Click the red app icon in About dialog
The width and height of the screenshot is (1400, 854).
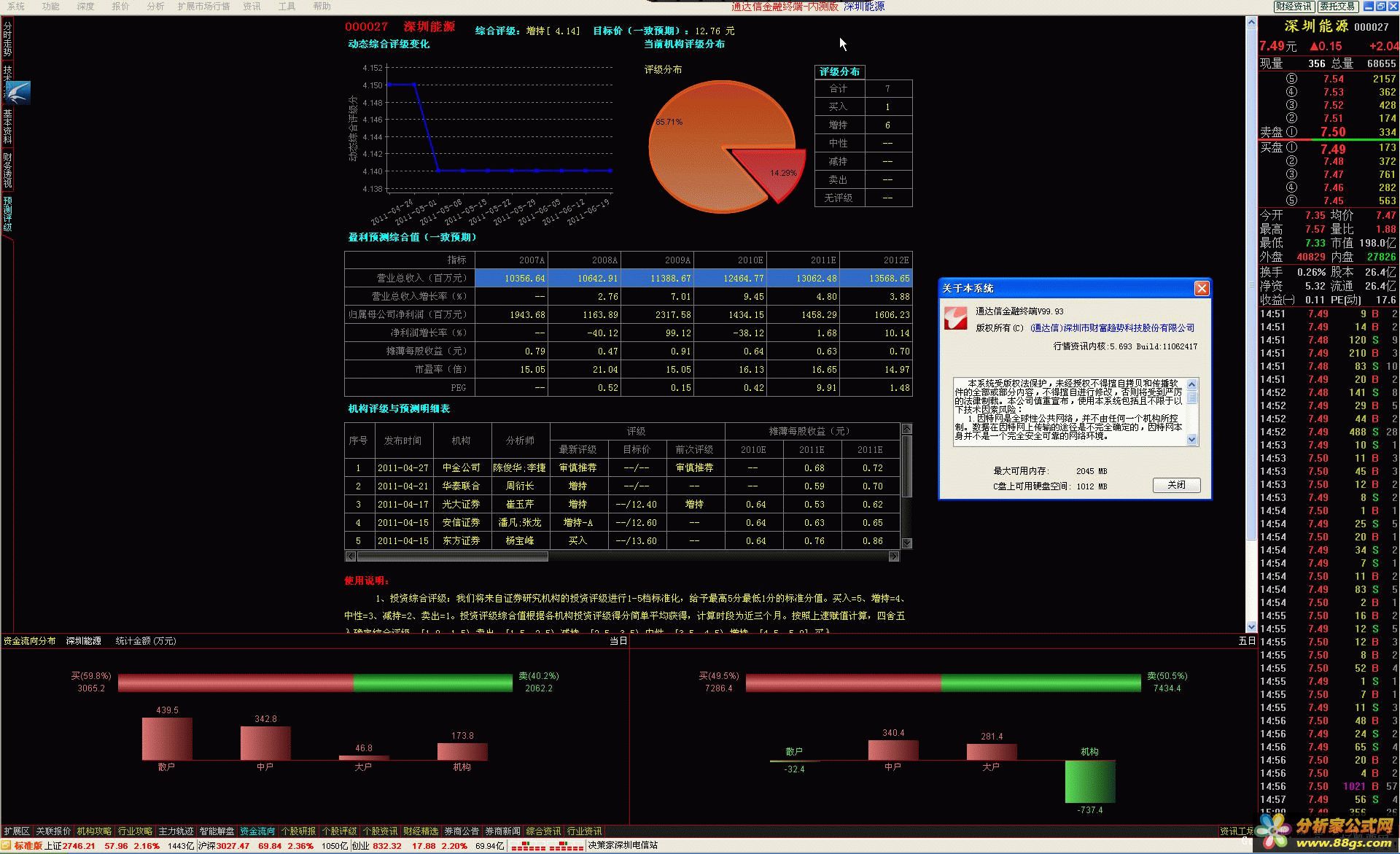click(x=955, y=318)
